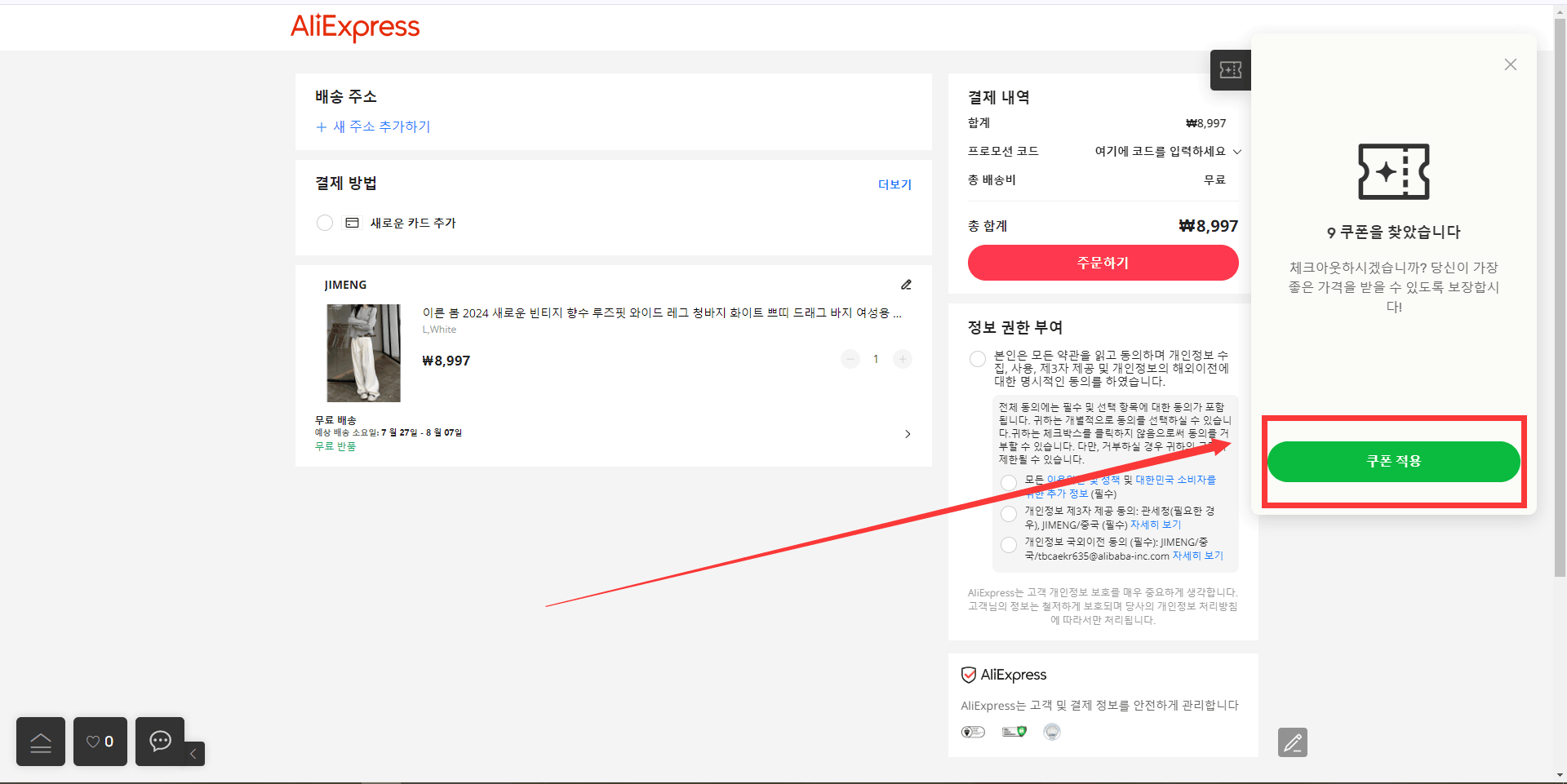Open the white jeans product thumbnail
The image size is (1567, 784).
pos(364,353)
